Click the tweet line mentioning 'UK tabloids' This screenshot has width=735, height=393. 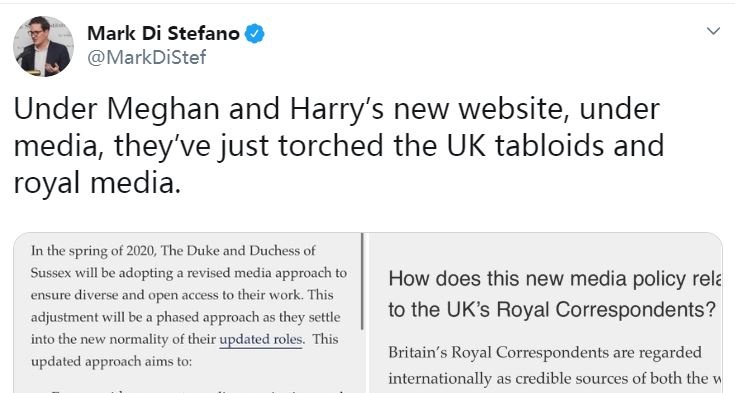(339, 145)
